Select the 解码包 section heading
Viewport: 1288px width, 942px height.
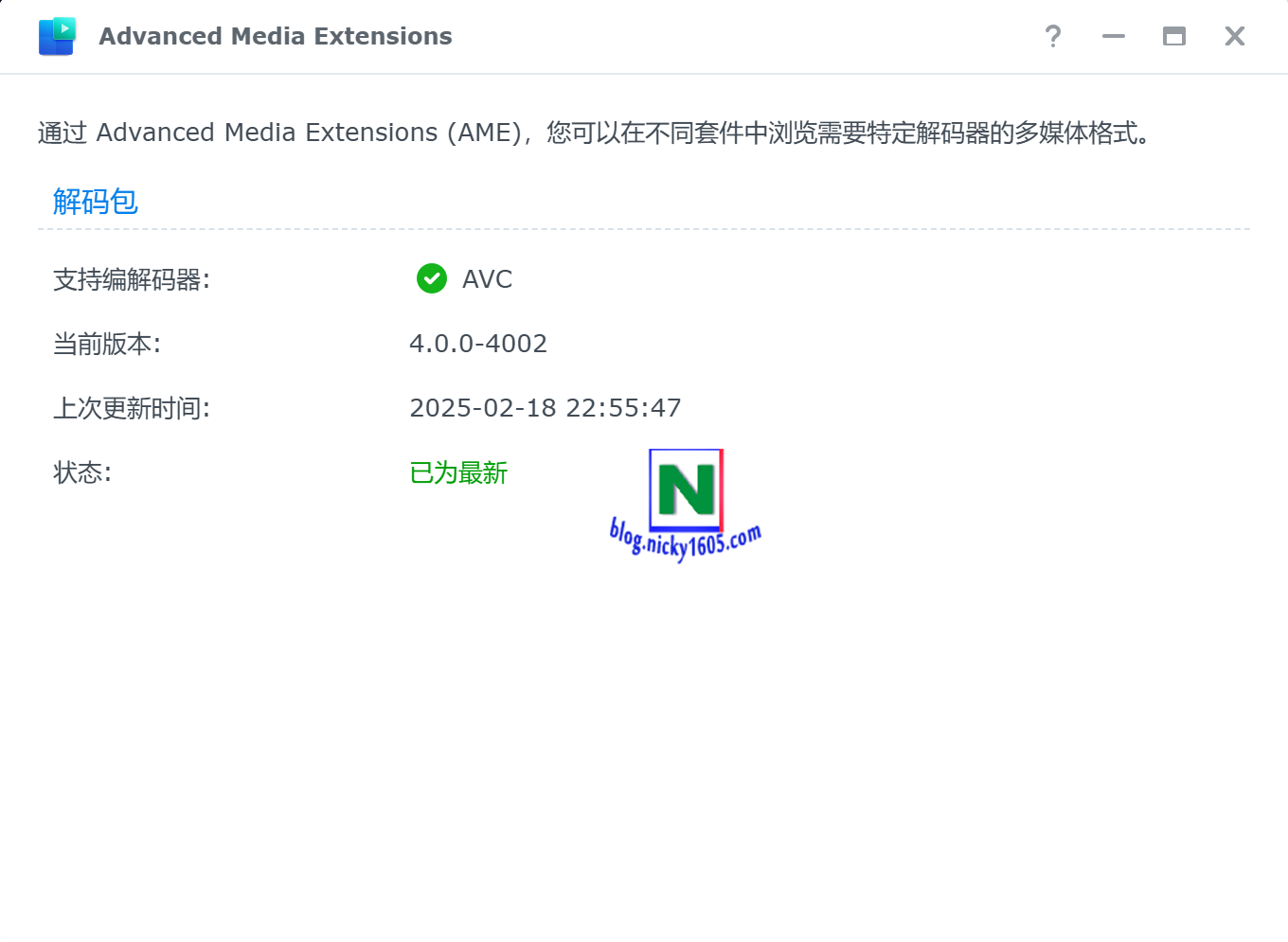(96, 201)
